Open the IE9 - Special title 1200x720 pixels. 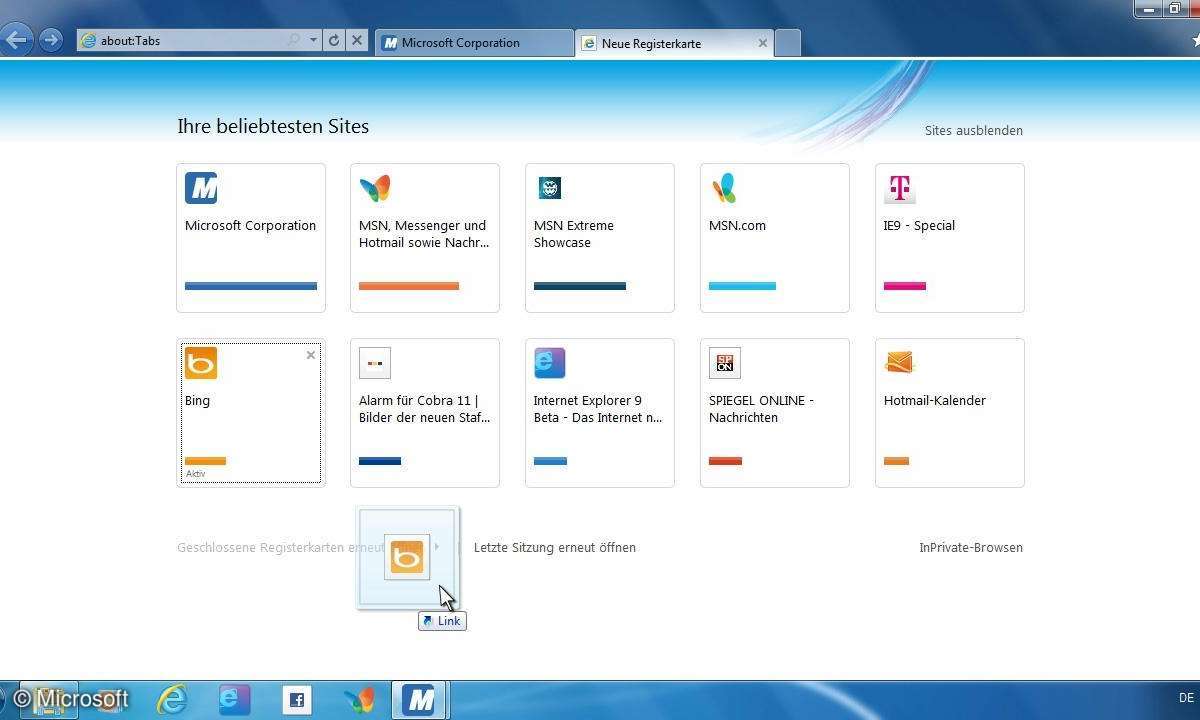(919, 225)
